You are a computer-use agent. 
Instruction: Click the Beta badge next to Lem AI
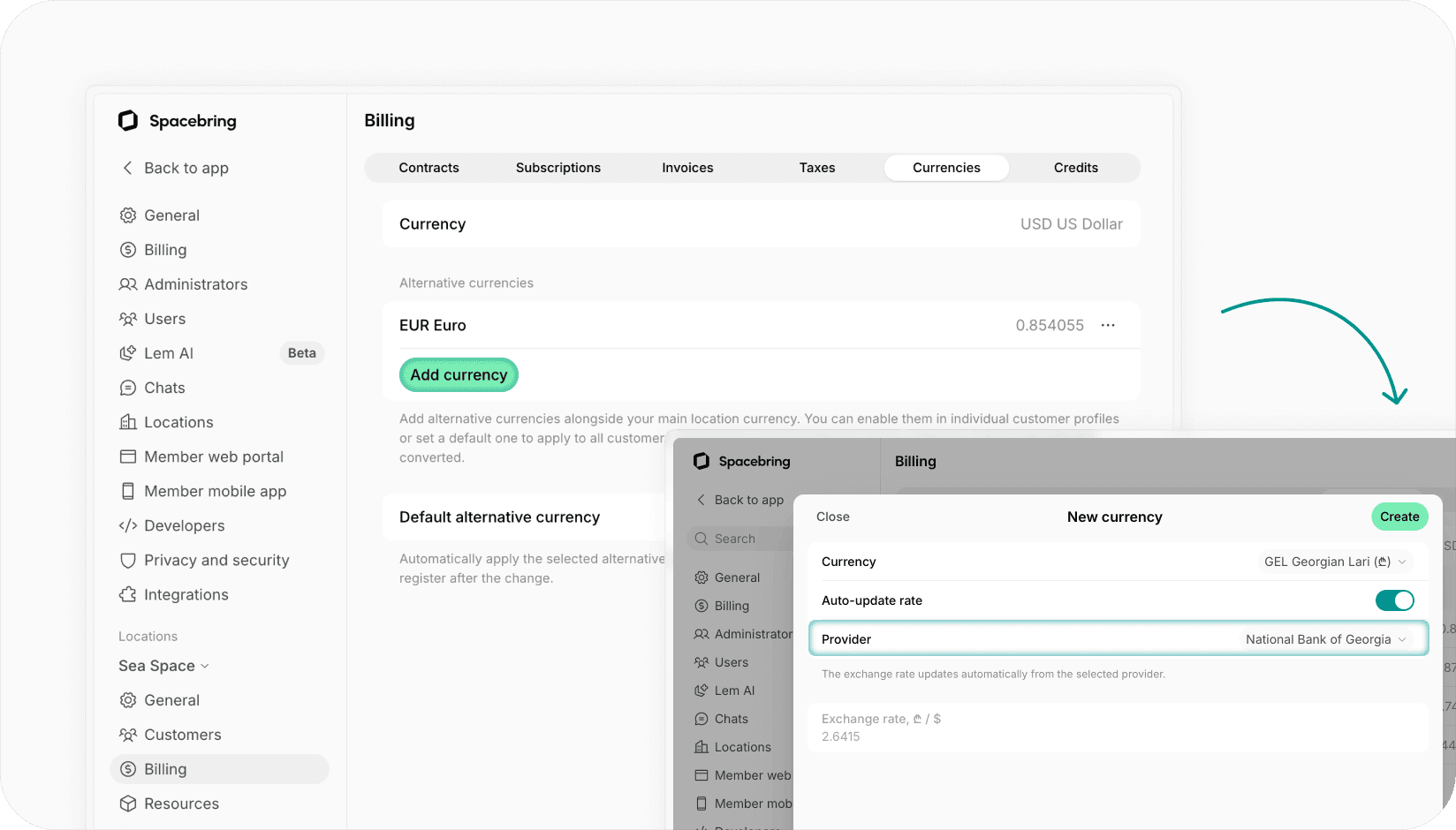[x=302, y=353]
